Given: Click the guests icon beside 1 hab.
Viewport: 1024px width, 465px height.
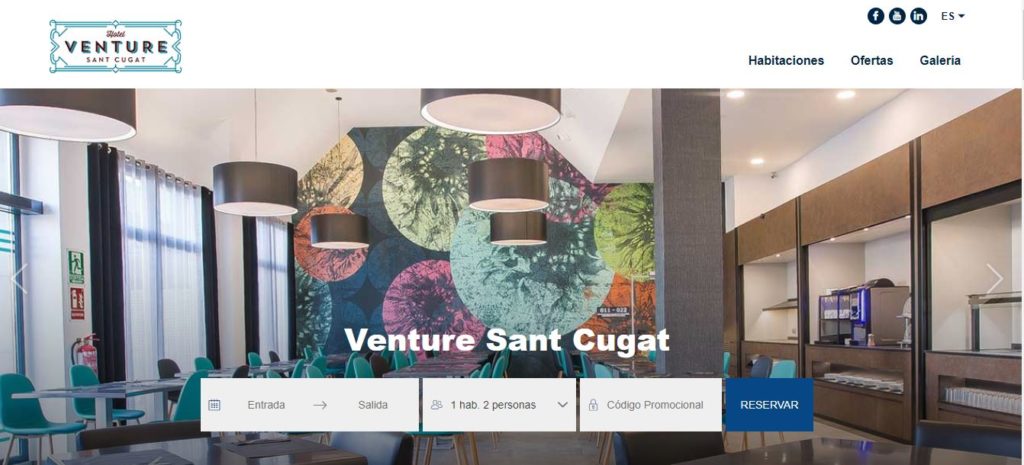Looking at the screenshot, I should click(437, 405).
